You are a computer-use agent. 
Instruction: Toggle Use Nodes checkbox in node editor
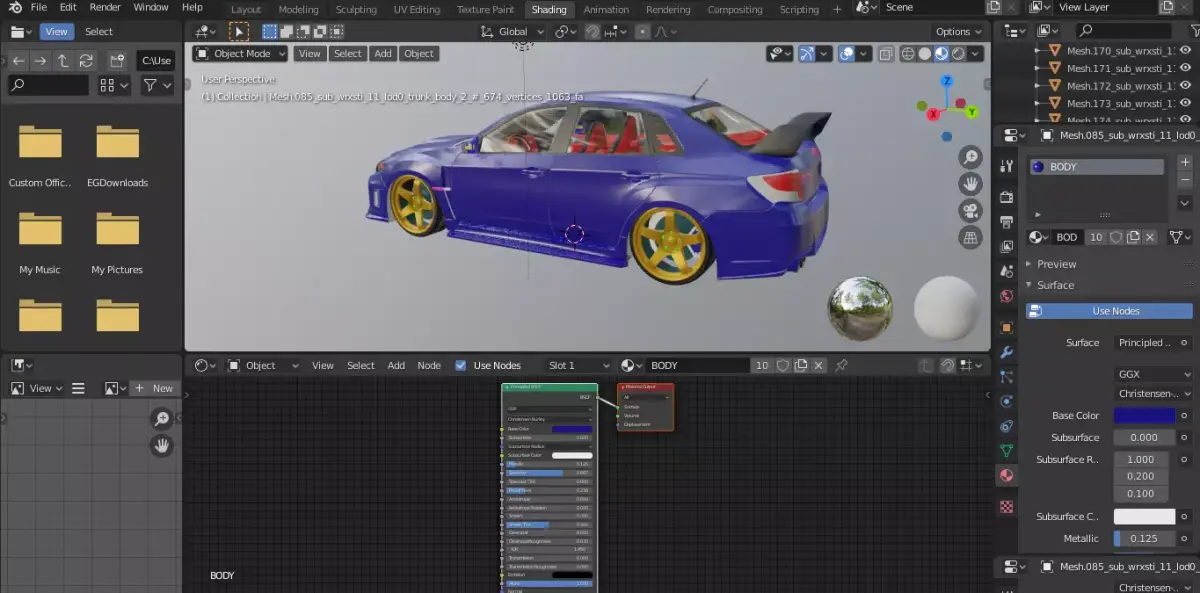click(x=461, y=365)
